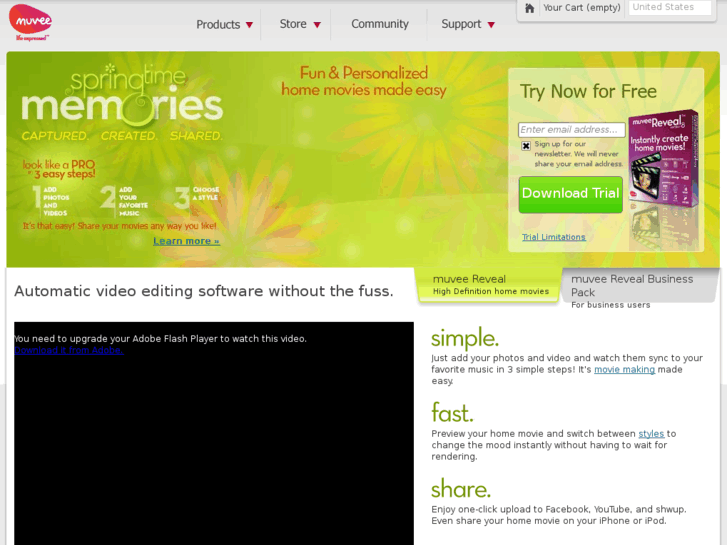Click 'Try Now for Free' heading
The width and height of the screenshot is (727, 545).
588,91
